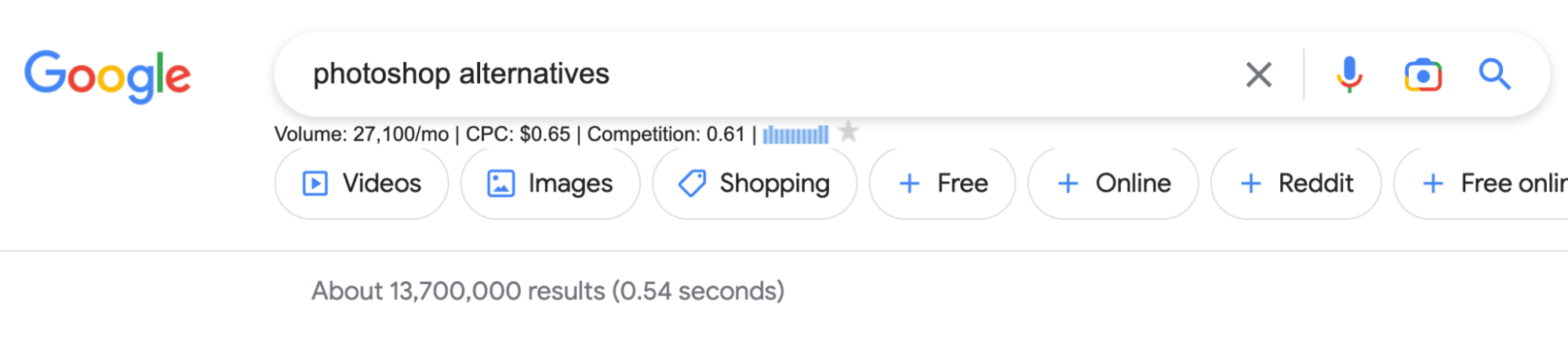Open the keyword trend bar chart
Image resolution: width=1568 pixels, height=343 pixels.
pos(795,135)
